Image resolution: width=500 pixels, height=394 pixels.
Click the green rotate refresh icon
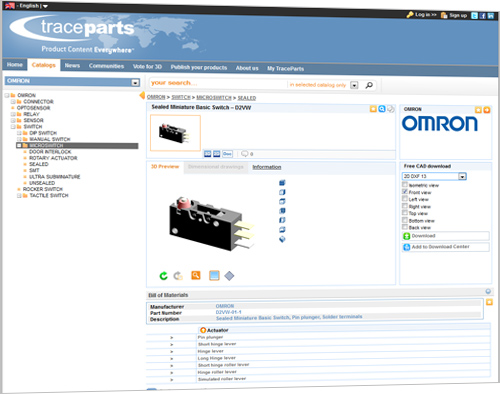pyautogui.click(x=163, y=276)
